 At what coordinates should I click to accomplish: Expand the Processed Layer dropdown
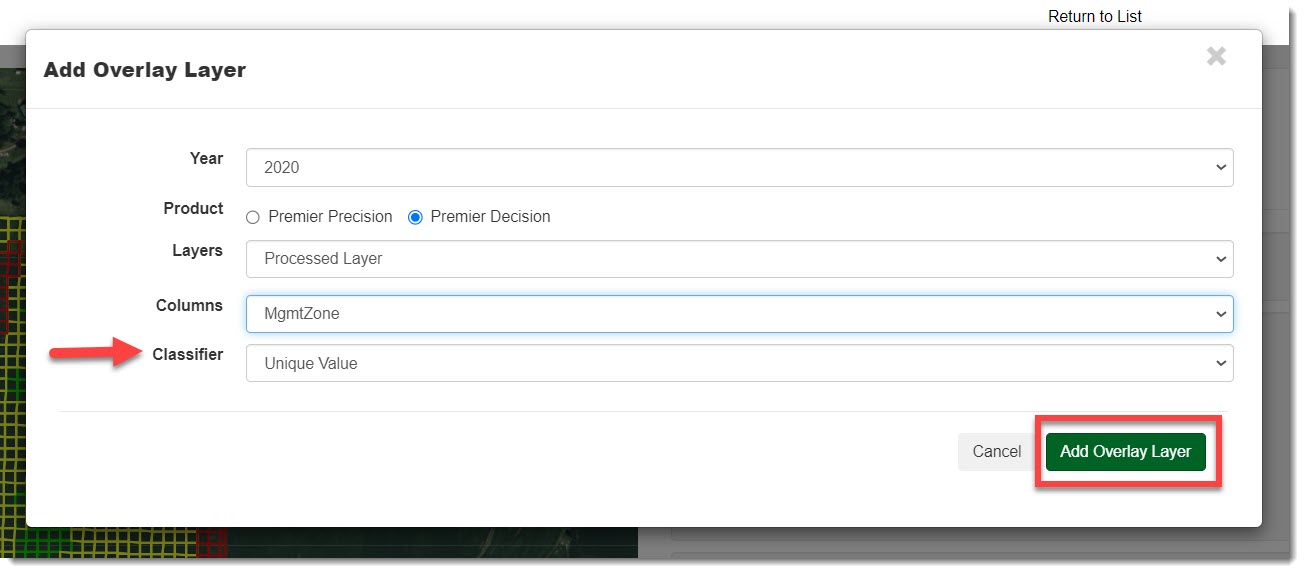[739, 259]
